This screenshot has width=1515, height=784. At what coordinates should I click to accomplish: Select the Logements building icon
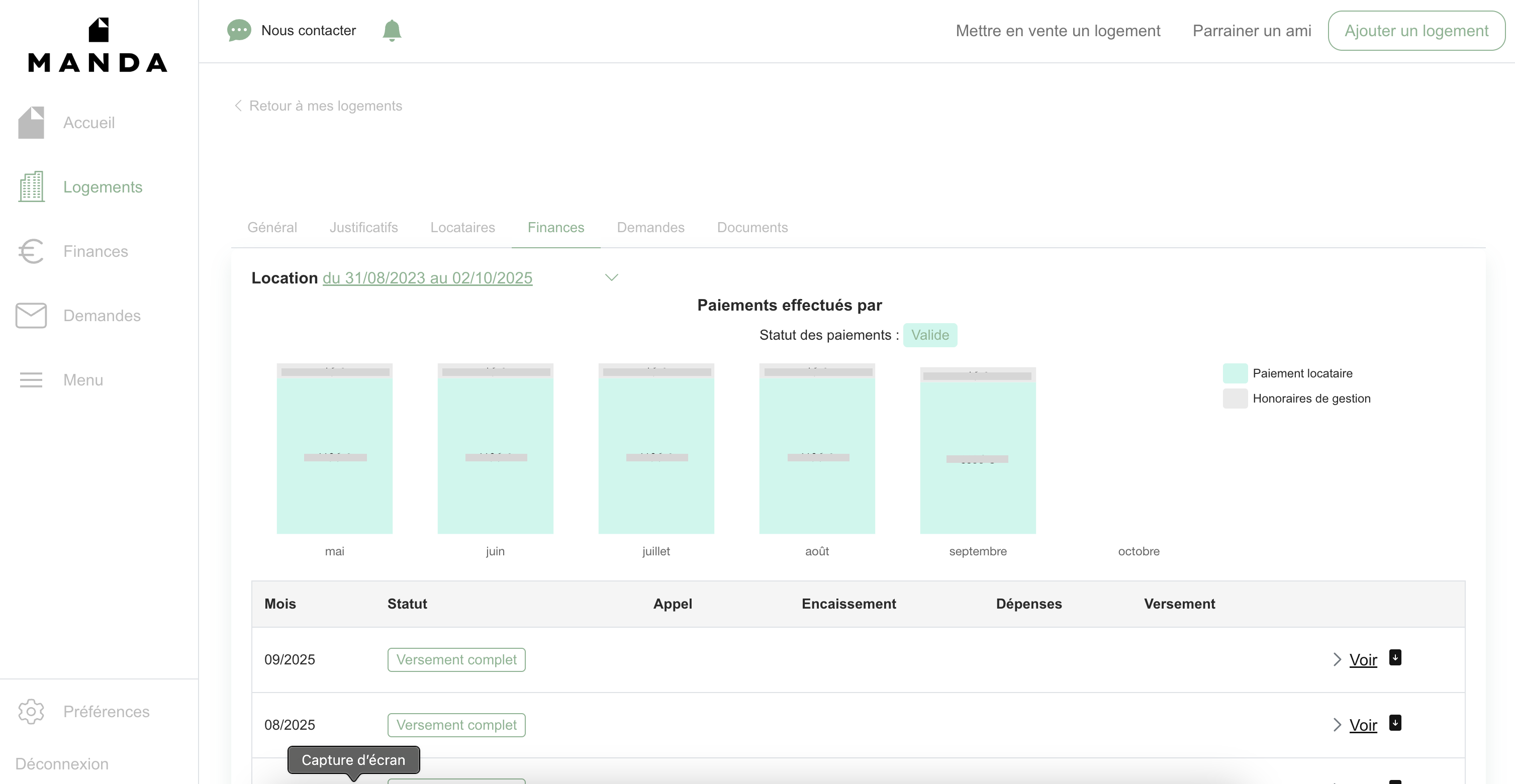coord(31,187)
